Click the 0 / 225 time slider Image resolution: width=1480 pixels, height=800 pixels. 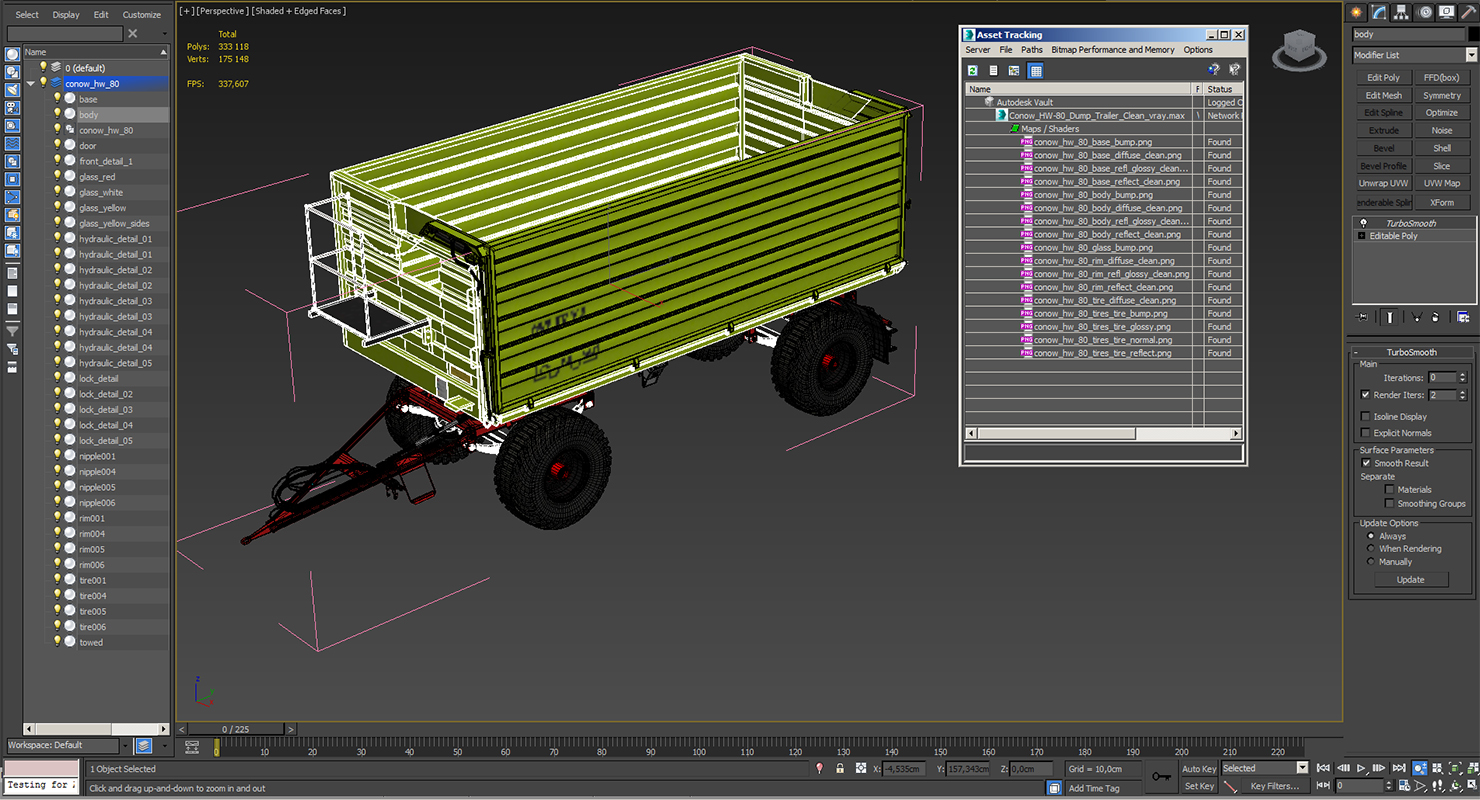tap(236, 730)
